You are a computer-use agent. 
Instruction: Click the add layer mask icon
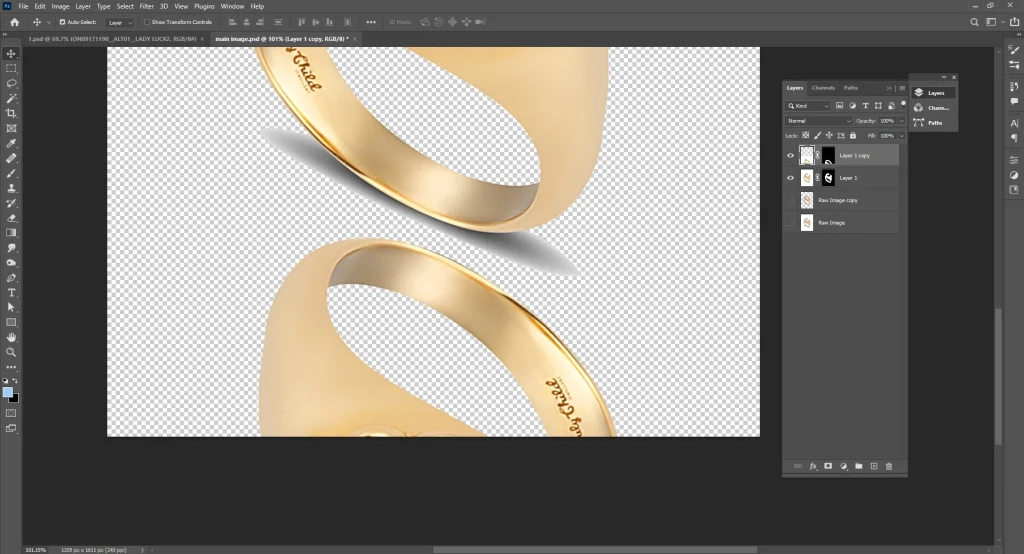828,466
